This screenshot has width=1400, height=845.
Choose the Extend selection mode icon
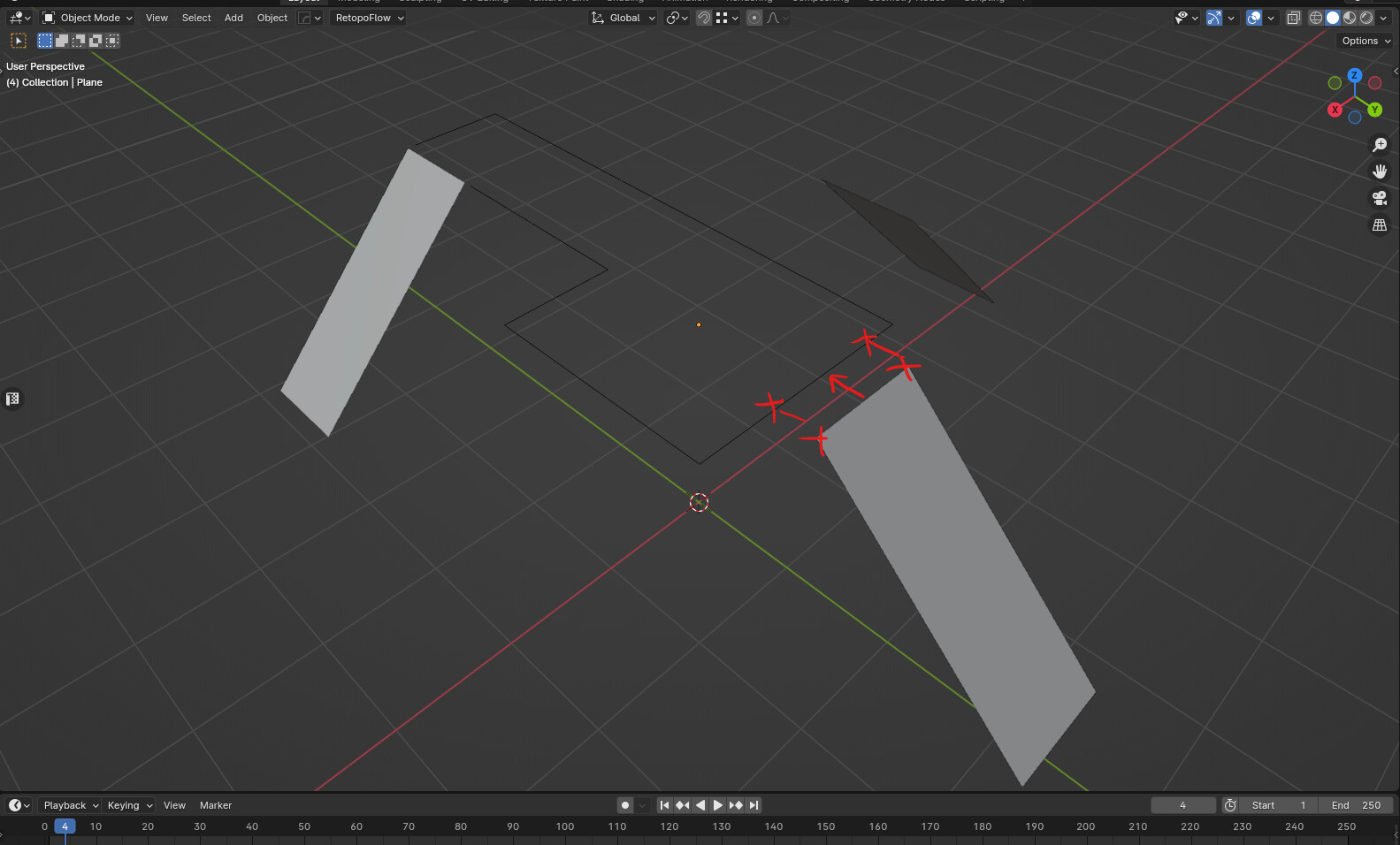coord(62,41)
